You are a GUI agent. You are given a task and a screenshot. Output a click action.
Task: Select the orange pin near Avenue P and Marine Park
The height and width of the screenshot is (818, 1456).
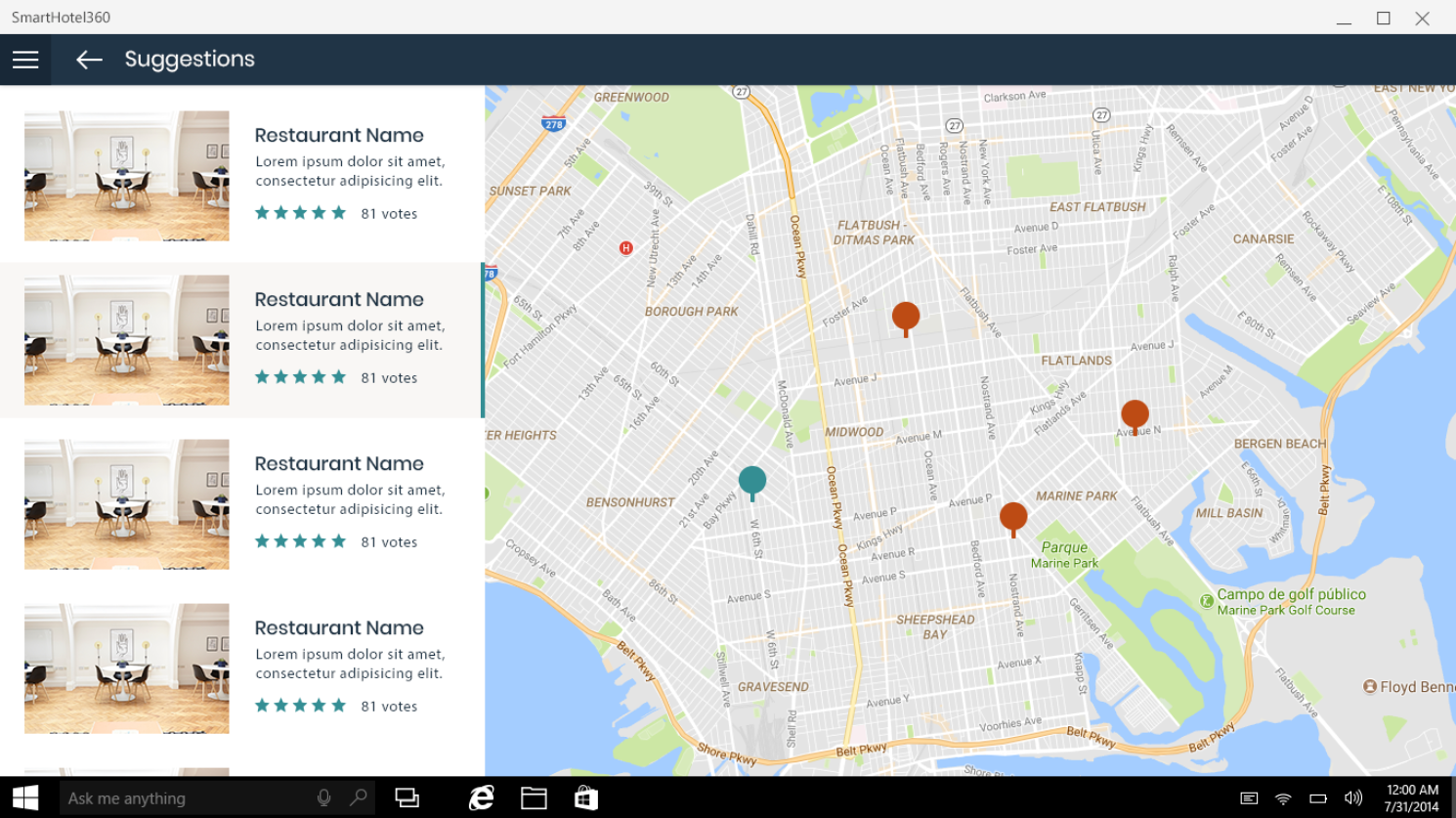click(1013, 519)
